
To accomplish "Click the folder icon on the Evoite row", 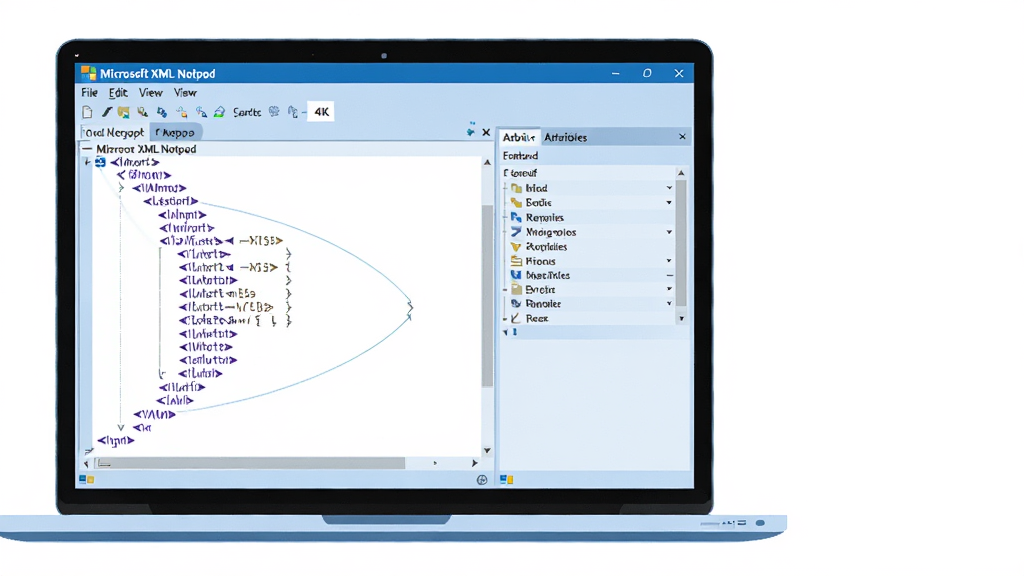I will [x=517, y=289].
